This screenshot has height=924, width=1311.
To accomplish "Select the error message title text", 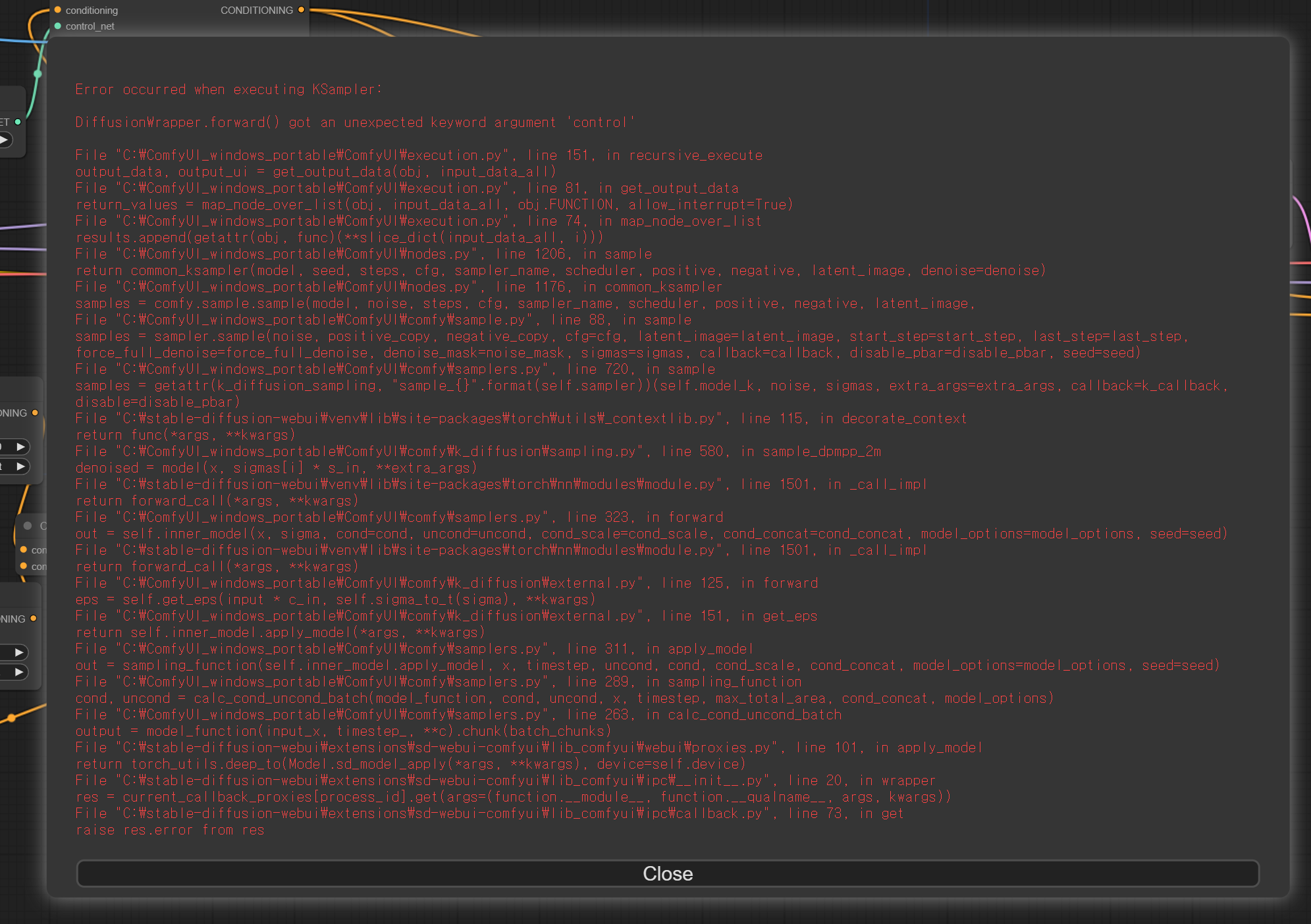I will (229, 89).
